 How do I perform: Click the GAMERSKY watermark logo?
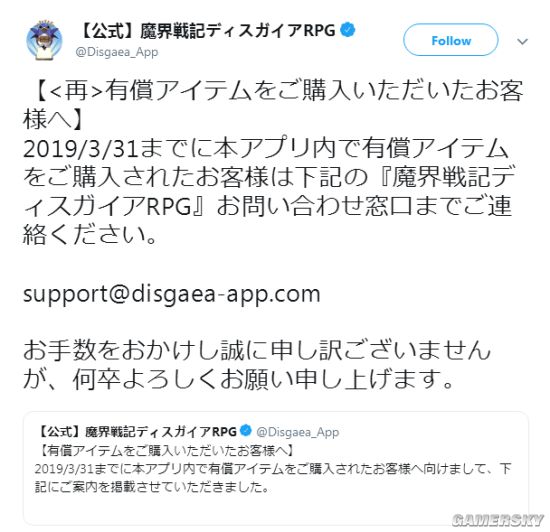click(498, 520)
